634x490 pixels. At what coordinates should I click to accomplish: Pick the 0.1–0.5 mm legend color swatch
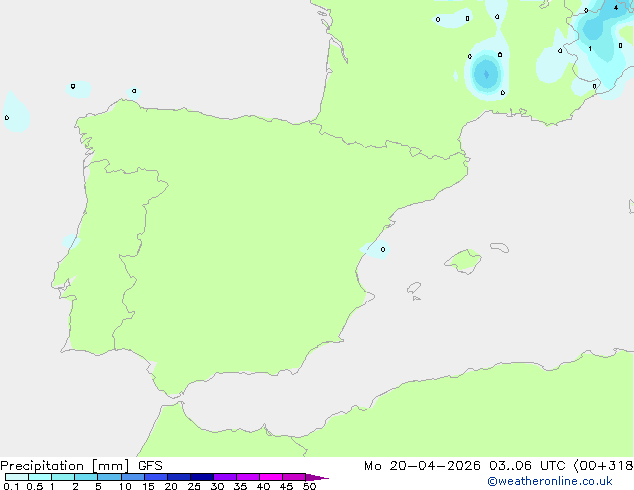17,477
